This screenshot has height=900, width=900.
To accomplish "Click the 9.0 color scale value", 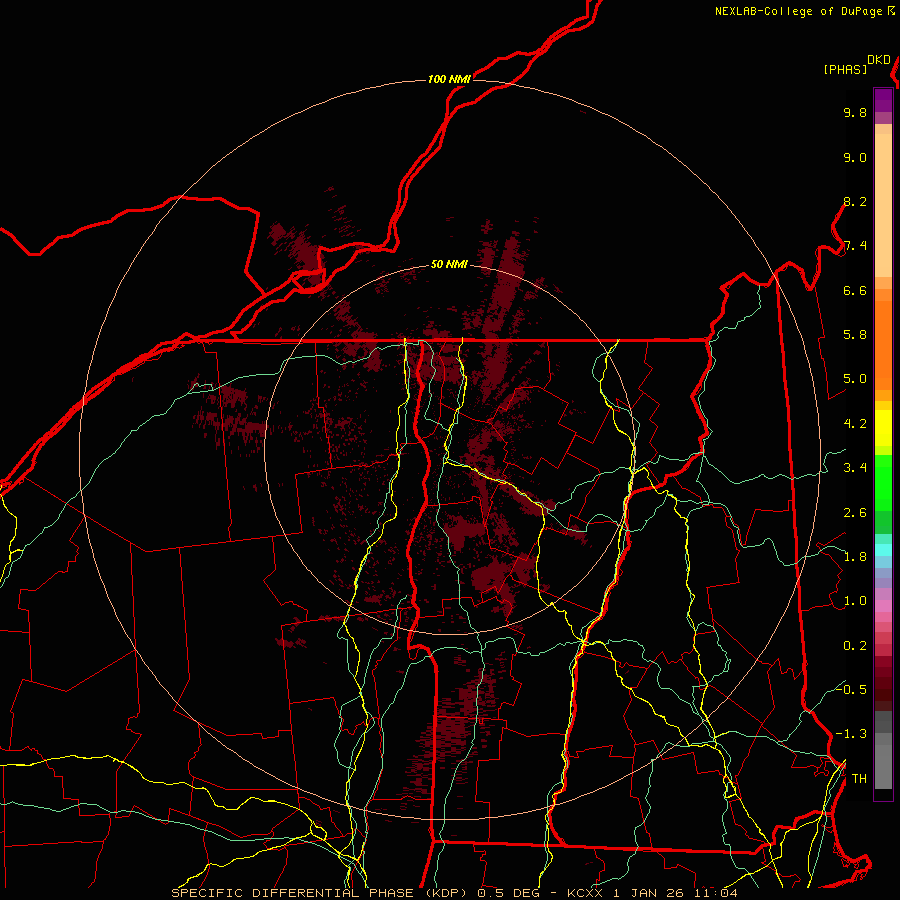I will (x=855, y=158).
